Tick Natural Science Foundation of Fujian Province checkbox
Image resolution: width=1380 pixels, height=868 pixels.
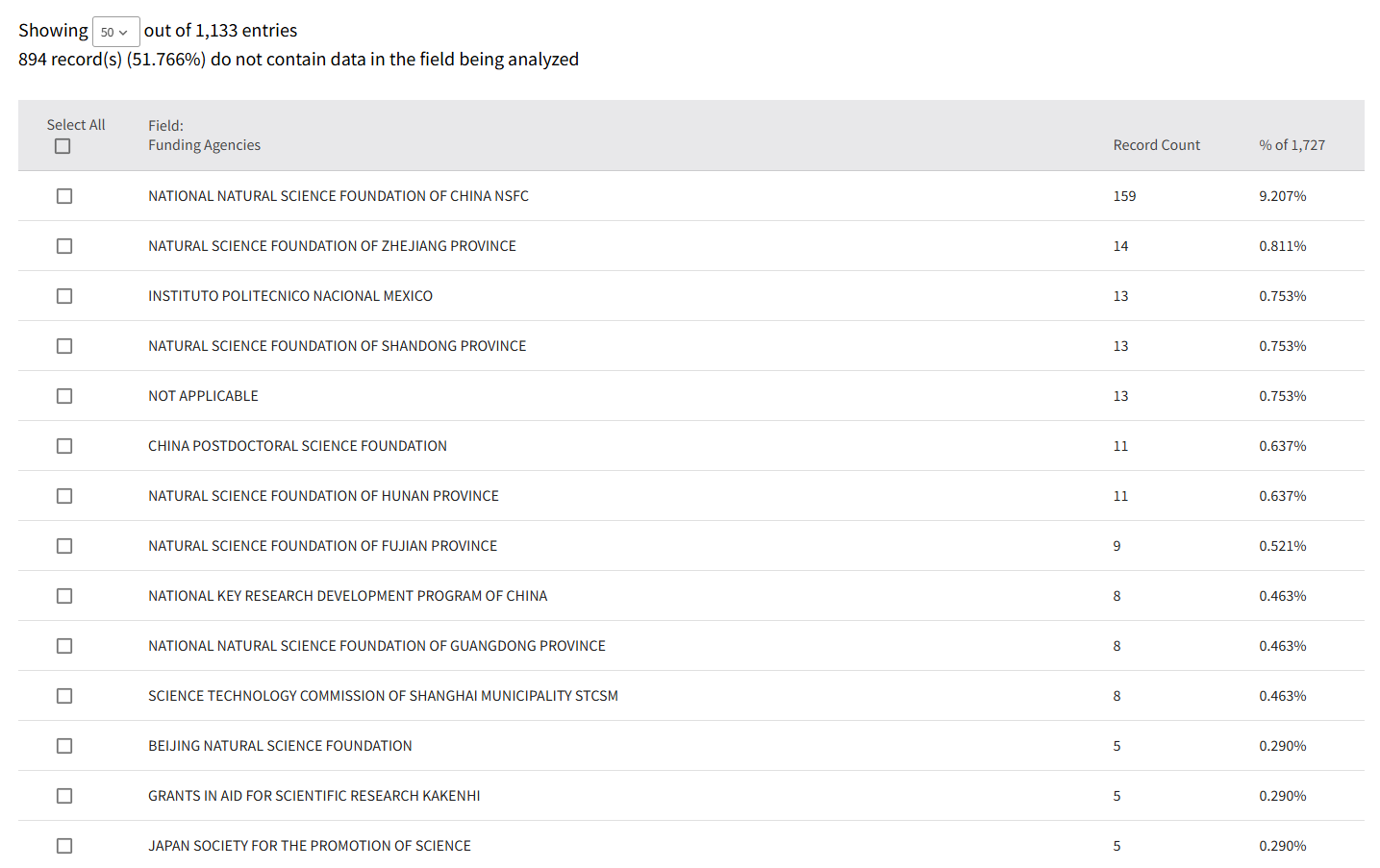click(x=64, y=546)
